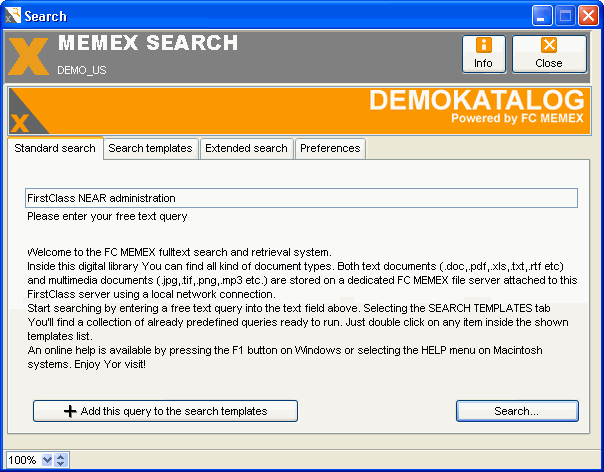Viewport: 604px width, 472px height.
Task: Add this query to the search templates
Action: click(x=165, y=411)
